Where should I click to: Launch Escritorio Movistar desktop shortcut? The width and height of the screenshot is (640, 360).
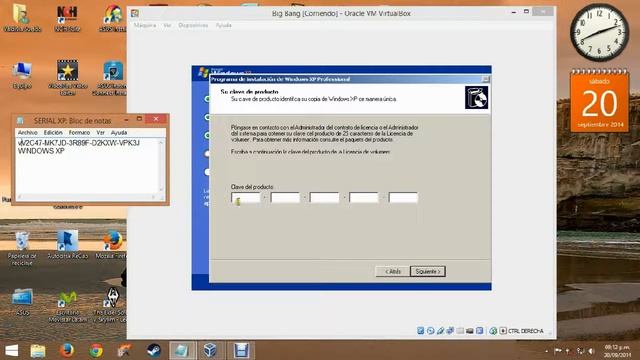click(x=67, y=306)
